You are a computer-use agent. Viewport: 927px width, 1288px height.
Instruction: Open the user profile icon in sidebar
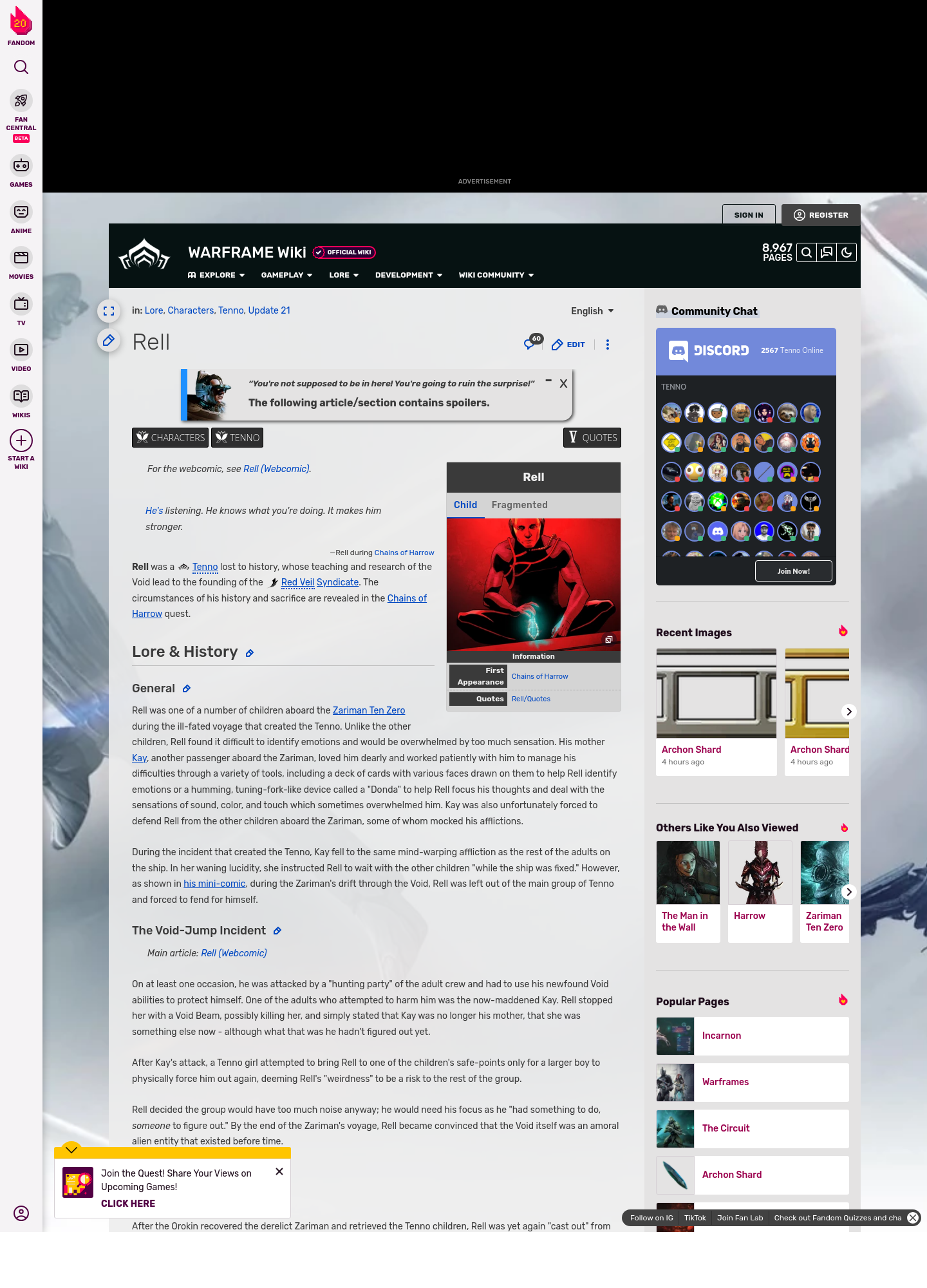pos(21,1213)
